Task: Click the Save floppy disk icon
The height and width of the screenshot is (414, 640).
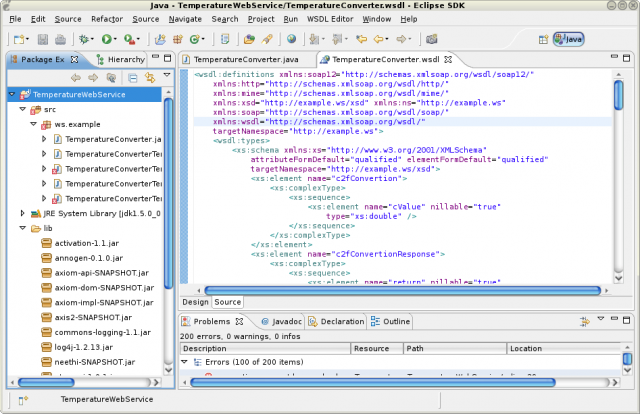Action: point(42,39)
